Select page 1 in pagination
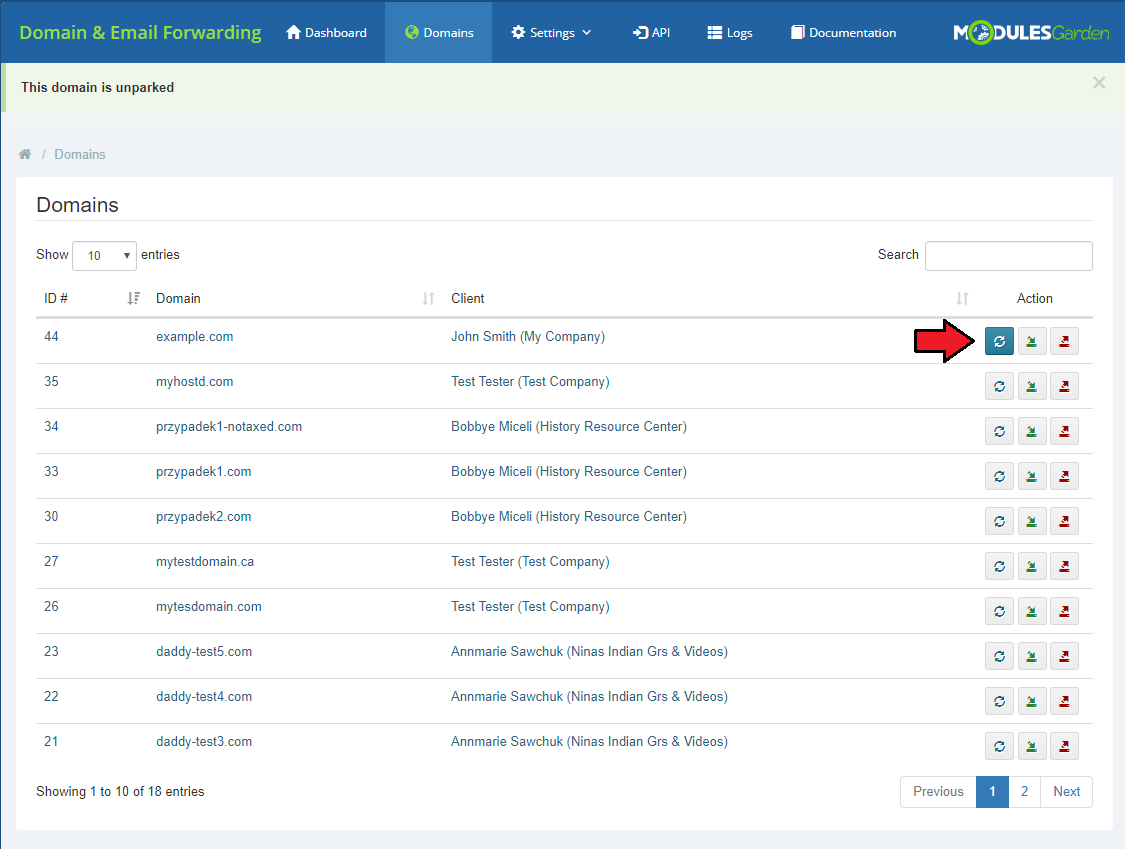Image resolution: width=1125 pixels, height=849 pixels. pyautogui.click(x=992, y=792)
